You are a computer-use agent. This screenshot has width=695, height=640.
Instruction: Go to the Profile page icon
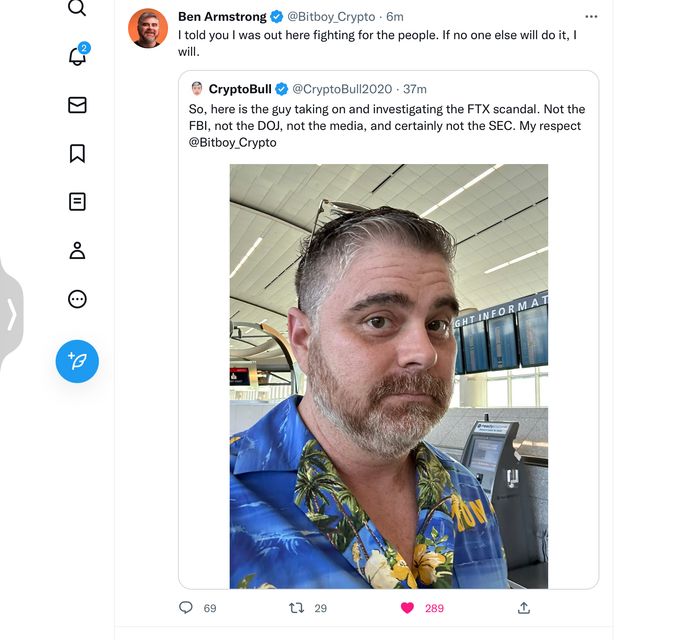click(77, 250)
